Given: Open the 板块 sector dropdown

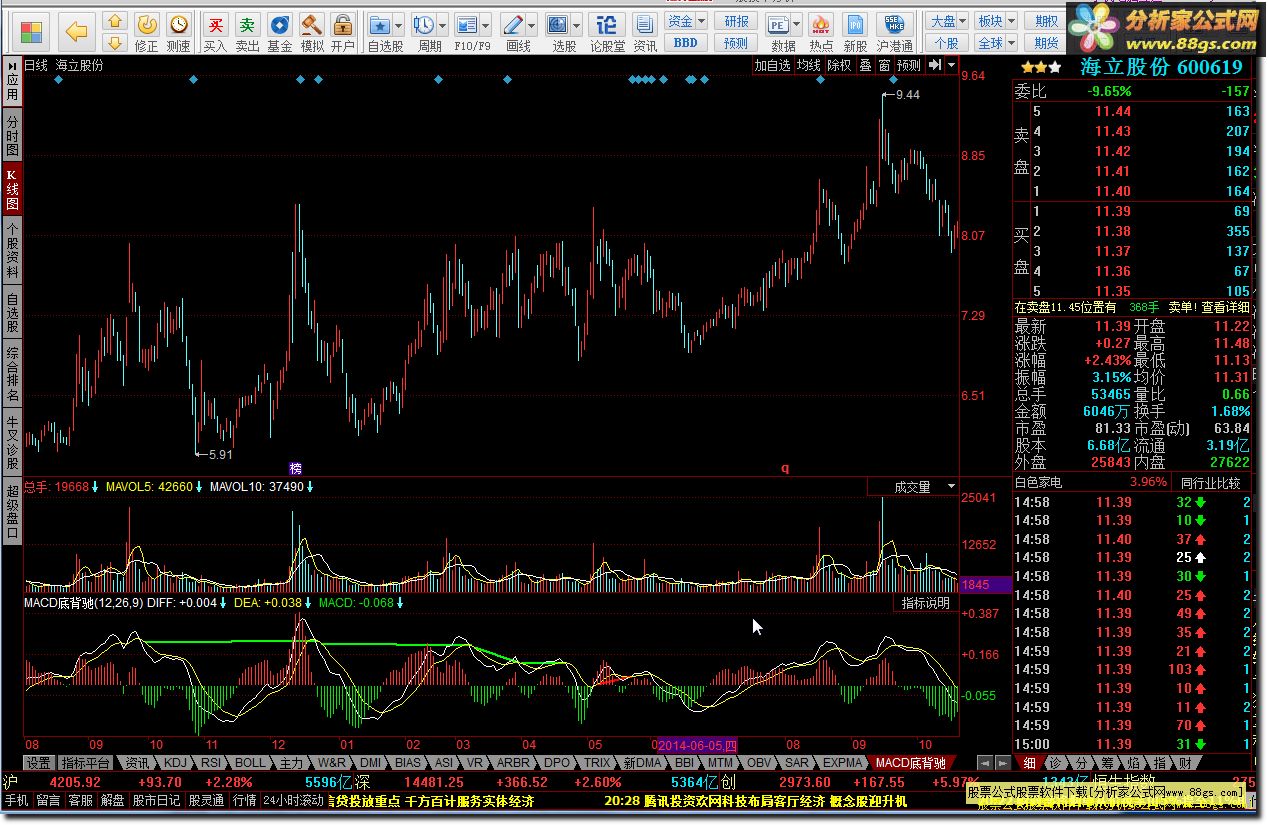Looking at the screenshot, I should click(995, 21).
